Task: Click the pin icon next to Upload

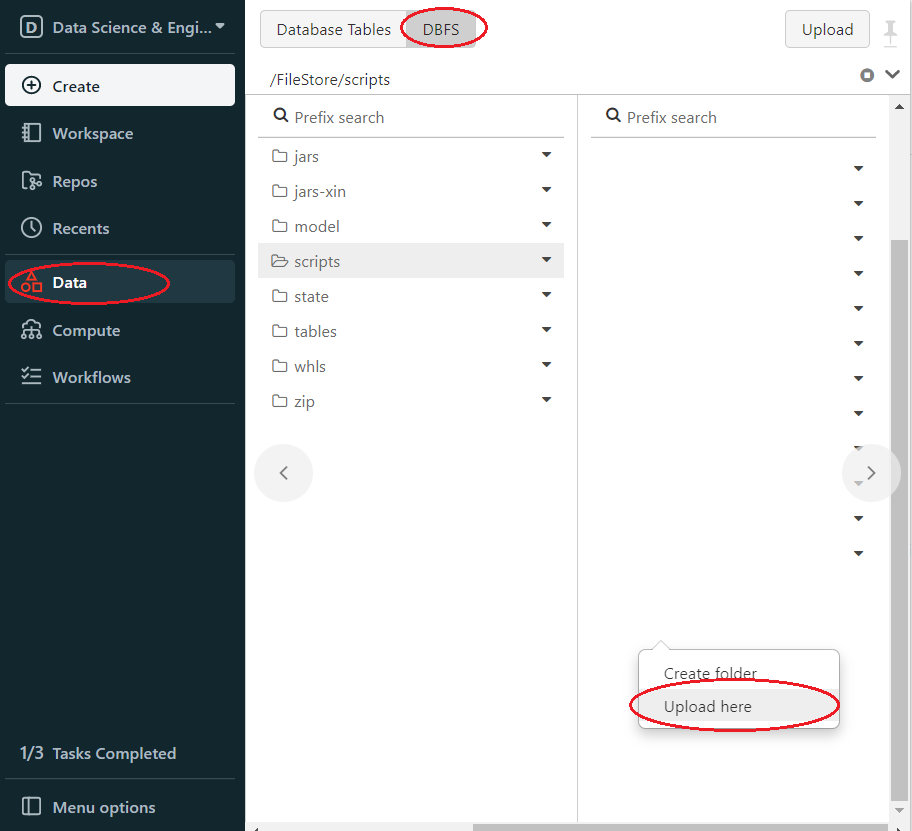Action: click(890, 30)
